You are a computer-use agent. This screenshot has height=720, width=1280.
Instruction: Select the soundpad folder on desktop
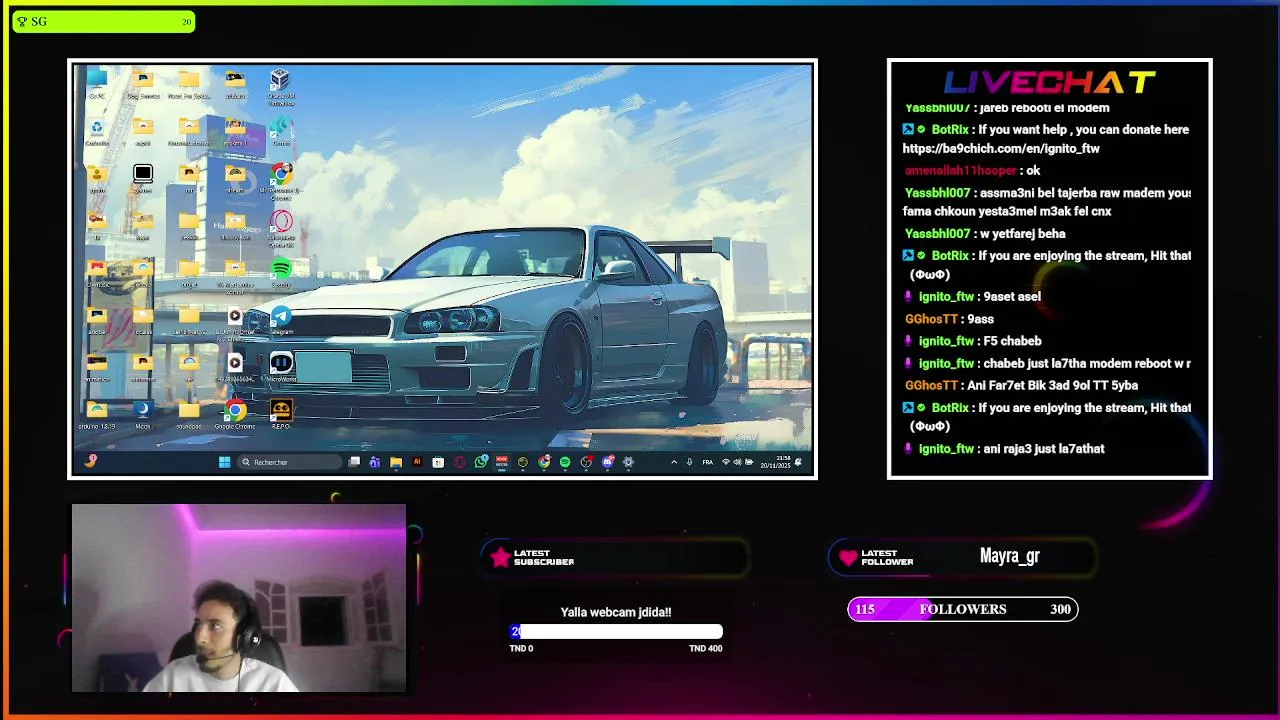coord(189,415)
